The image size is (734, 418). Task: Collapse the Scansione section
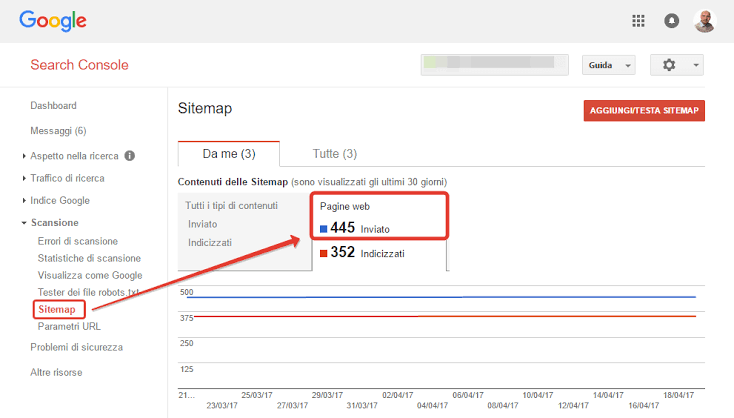(54, 223)
